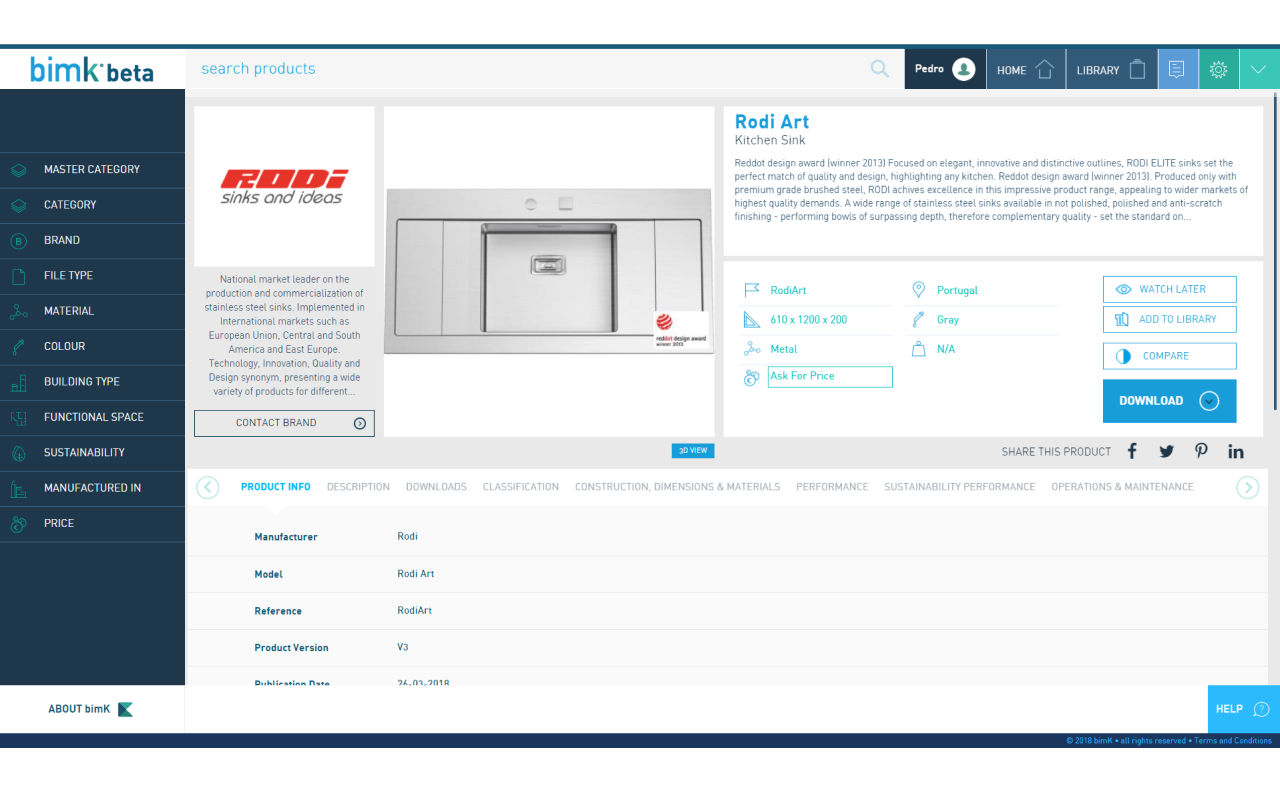Switch to Classification tab
The height and width of the screenshot is (800, 1280).
coord(521,487)
